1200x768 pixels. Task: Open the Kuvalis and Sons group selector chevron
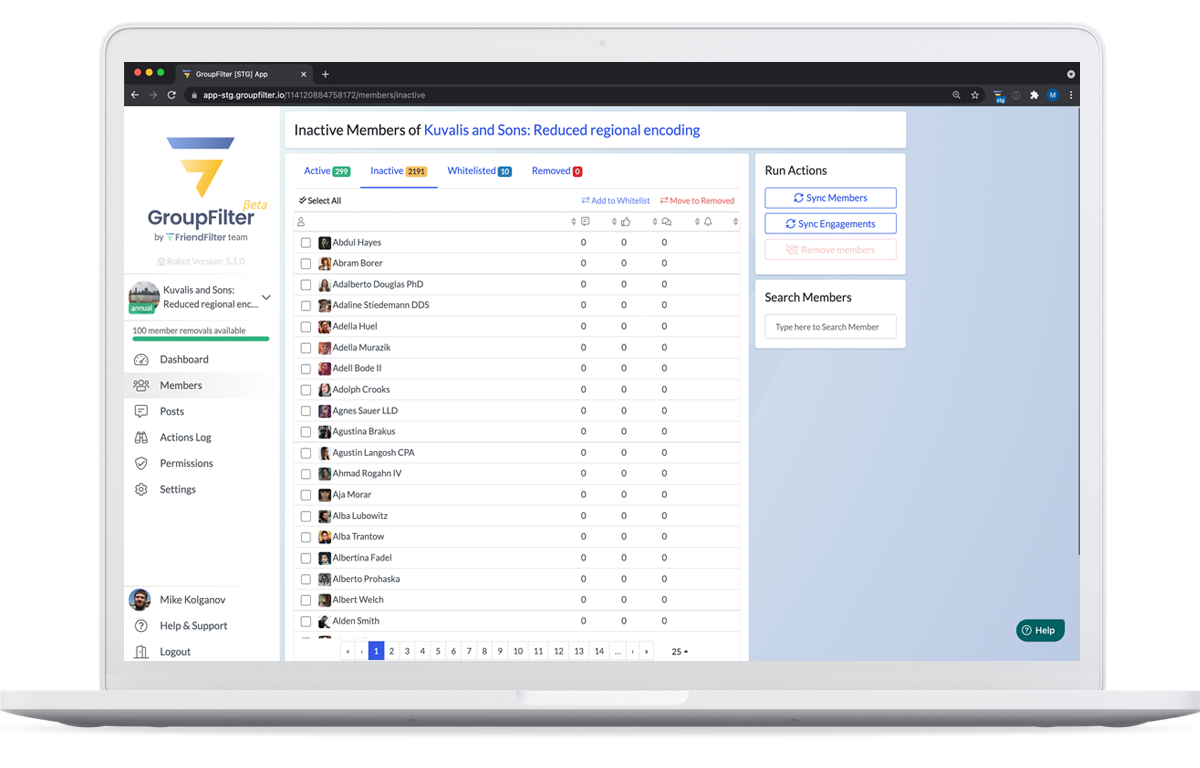coord(266,297)
